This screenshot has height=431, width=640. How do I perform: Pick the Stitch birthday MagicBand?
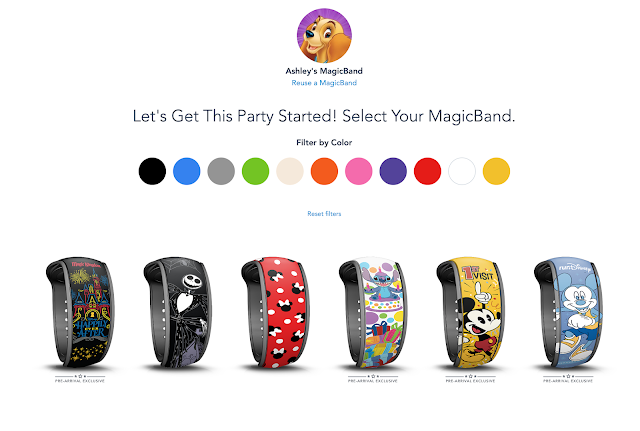click(373, 312)
